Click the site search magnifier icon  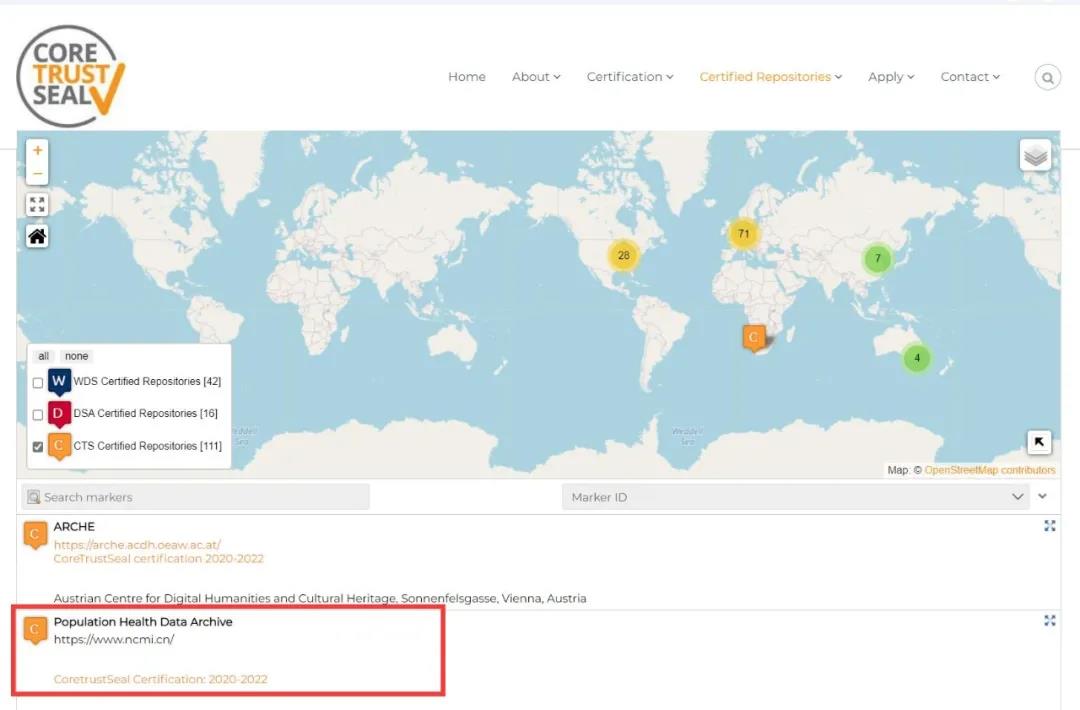click(x=1047, y=77)
